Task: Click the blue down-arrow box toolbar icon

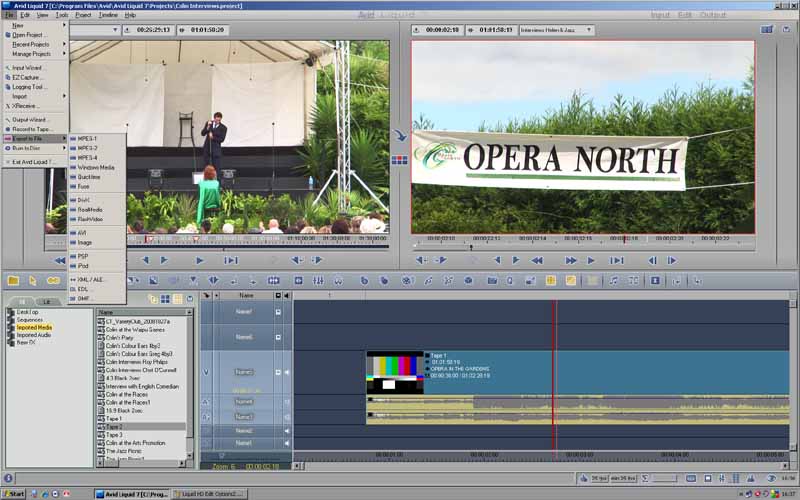Action: (655, 281)
